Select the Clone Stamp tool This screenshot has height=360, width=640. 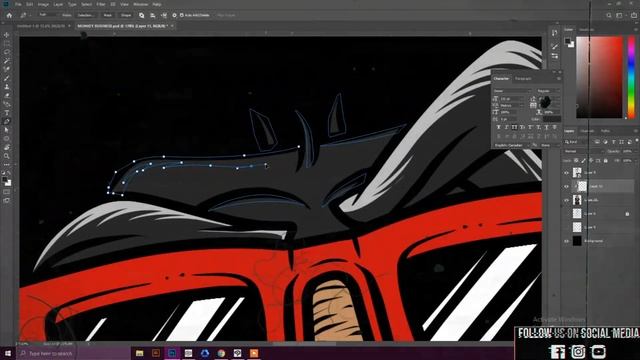7,87
